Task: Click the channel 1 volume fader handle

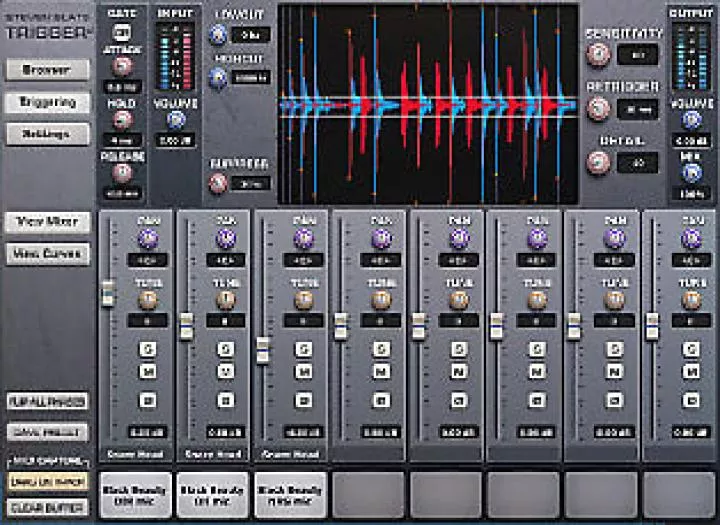Action: click(x=107, y=293)
